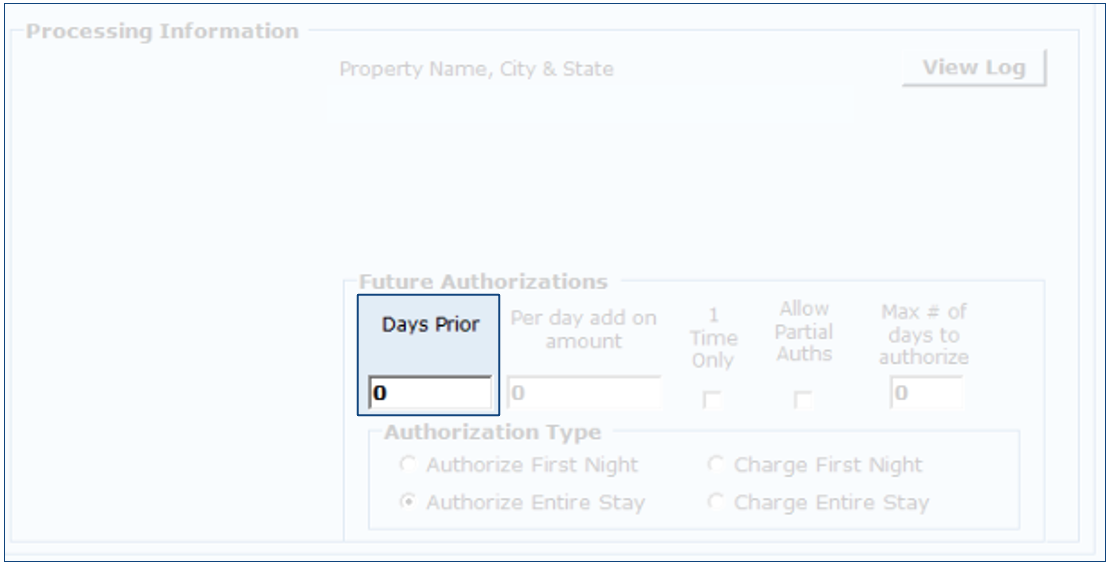
Task: Click the Days Prior column label
Action: [428, 327]
